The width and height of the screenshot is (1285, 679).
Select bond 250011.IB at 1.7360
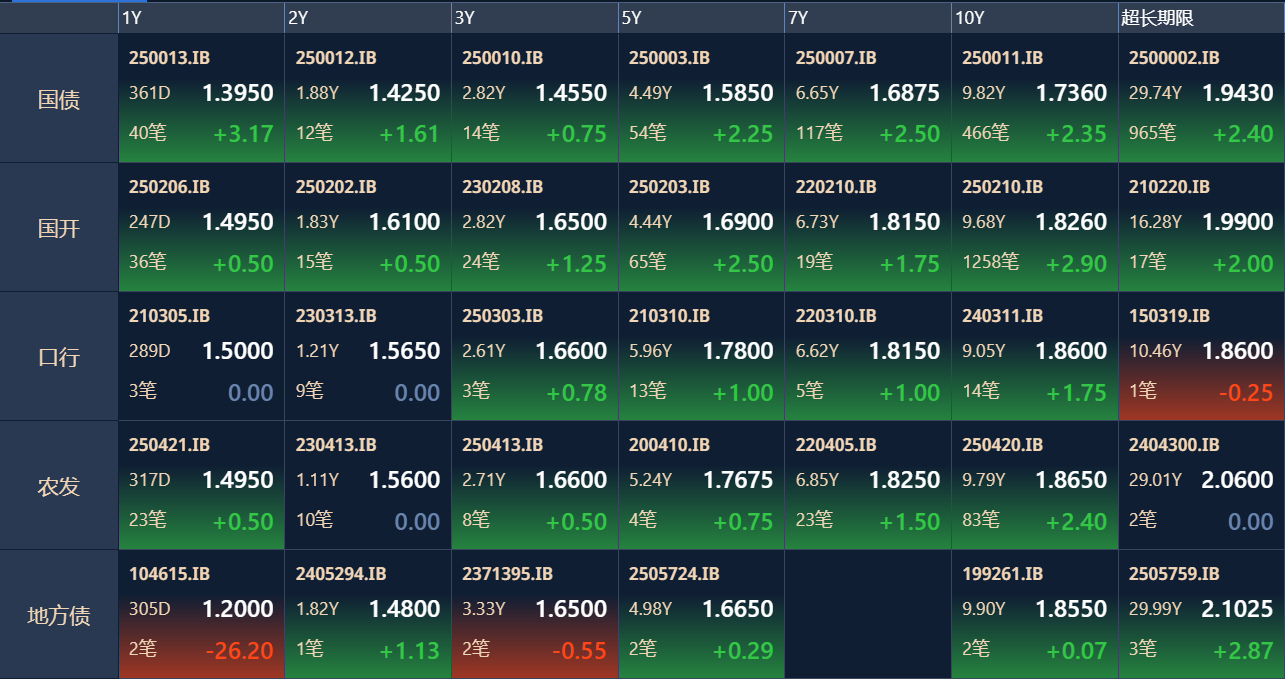click(x=1034, y=98)
